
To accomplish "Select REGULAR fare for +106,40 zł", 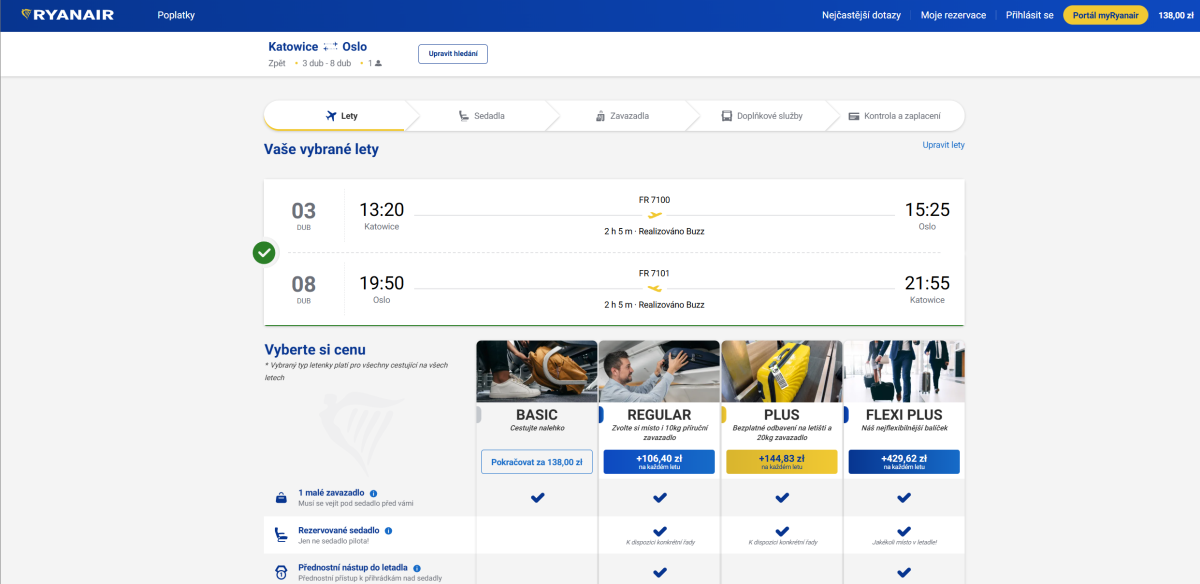I will pyautogui.click(x=659, y=461).
